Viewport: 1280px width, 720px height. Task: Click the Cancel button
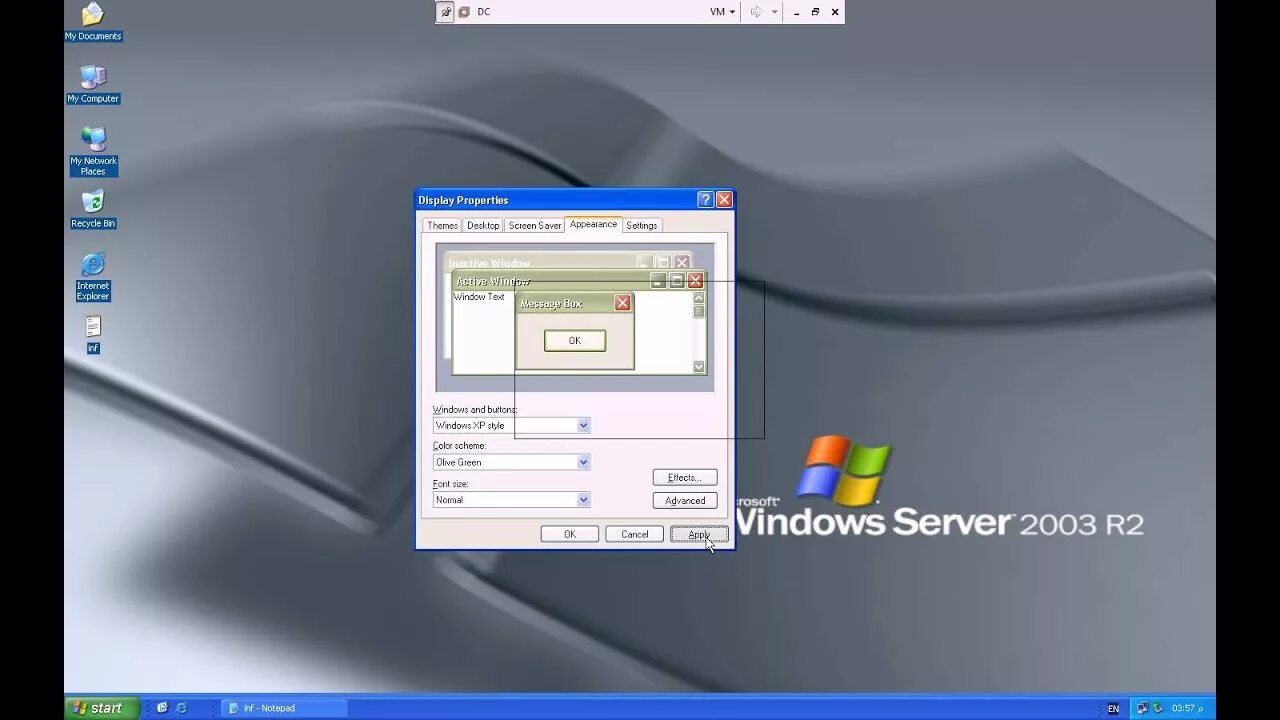pyautogui.click(x=635, y=535)
